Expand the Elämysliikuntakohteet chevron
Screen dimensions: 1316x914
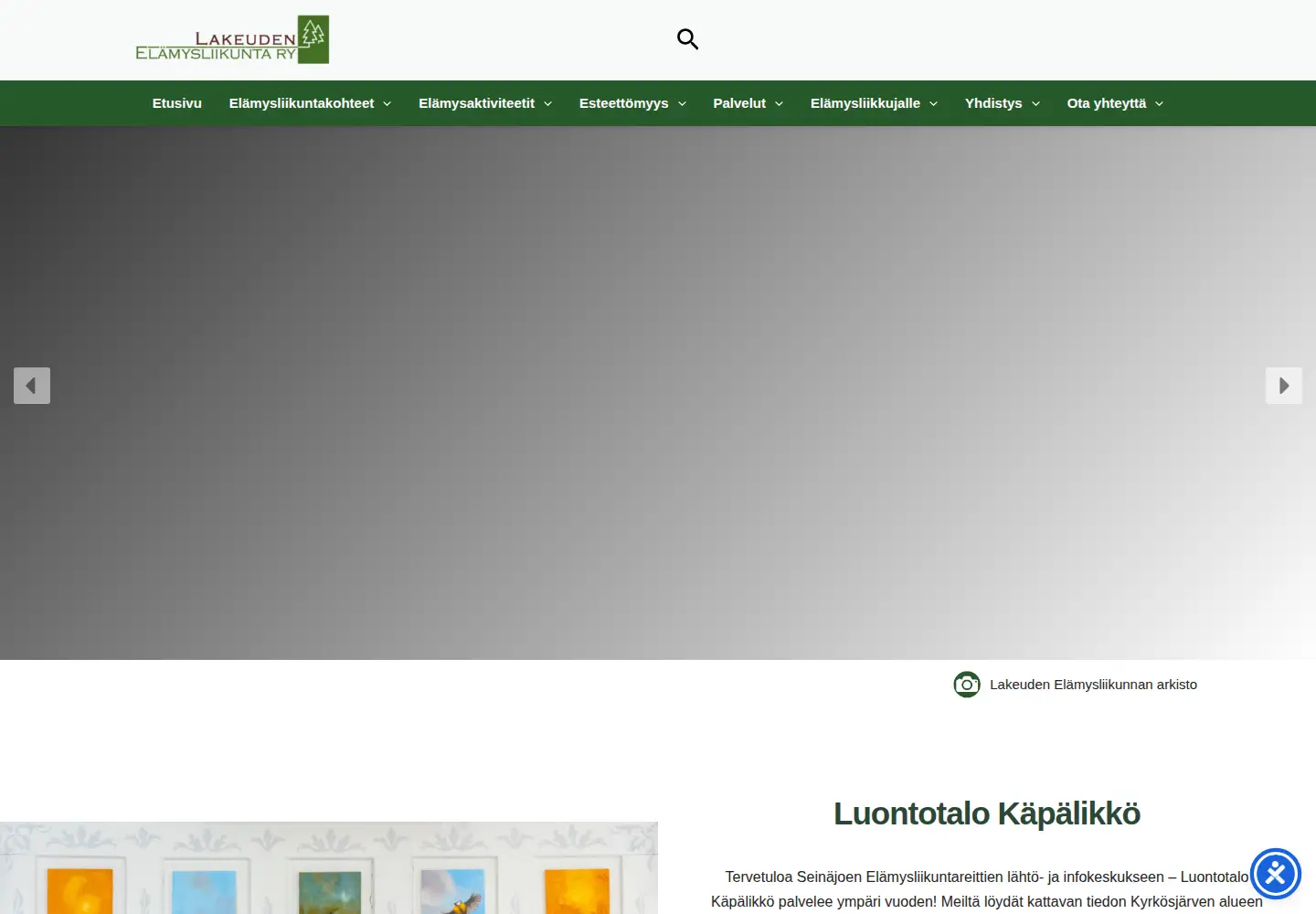tap(387, 104)
